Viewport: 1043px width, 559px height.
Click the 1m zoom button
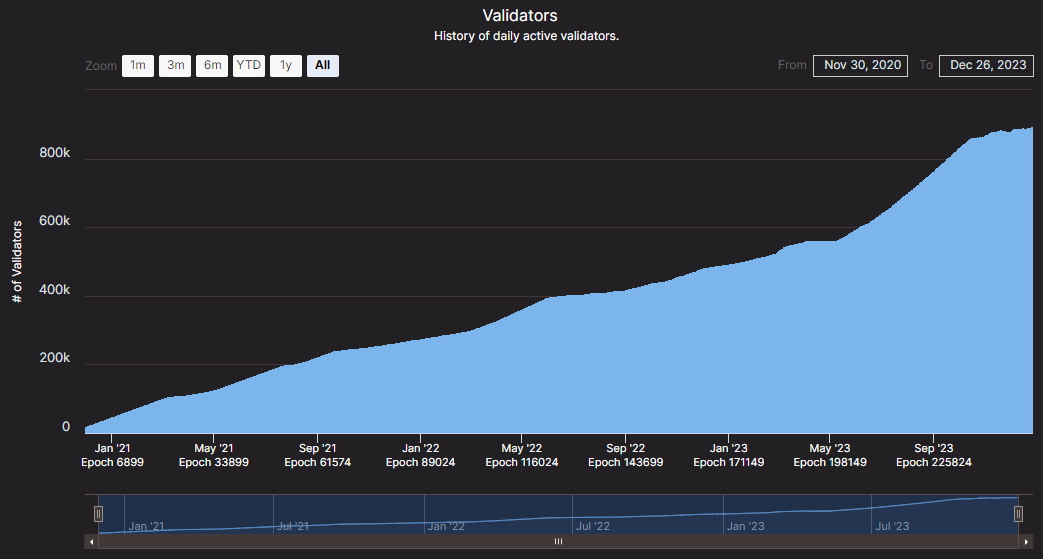click(138, 66)
